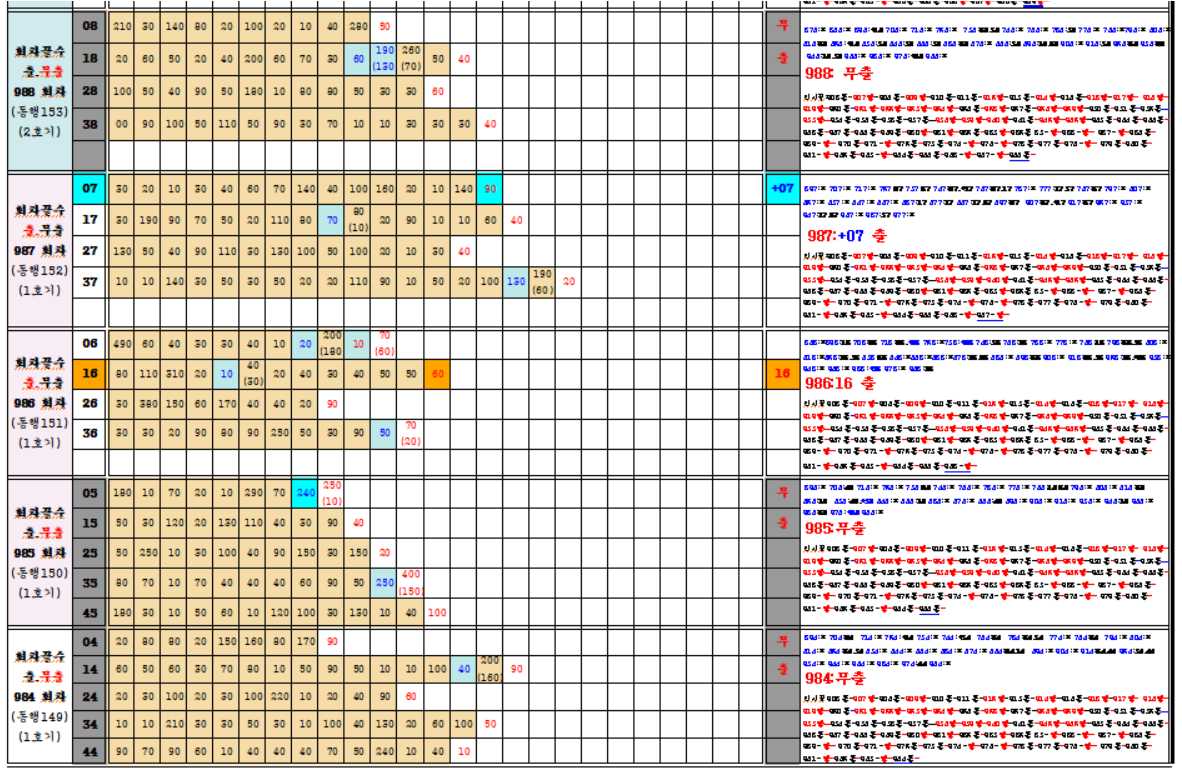Image resolution: width=1182 pixels, height=774 pixels.
Task: Select the red 400 (150) cell in row 35
Action: pyautogui.click(x=411, y=582)
